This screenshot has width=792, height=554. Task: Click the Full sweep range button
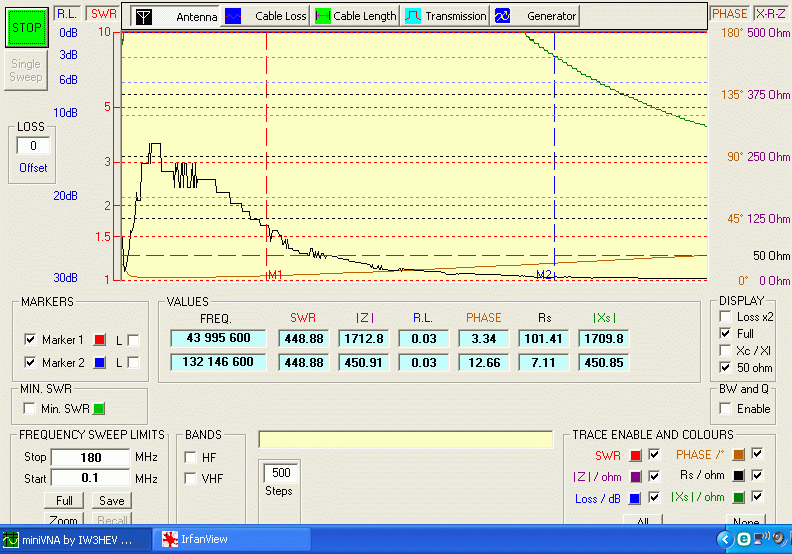[x=62, y=501]
